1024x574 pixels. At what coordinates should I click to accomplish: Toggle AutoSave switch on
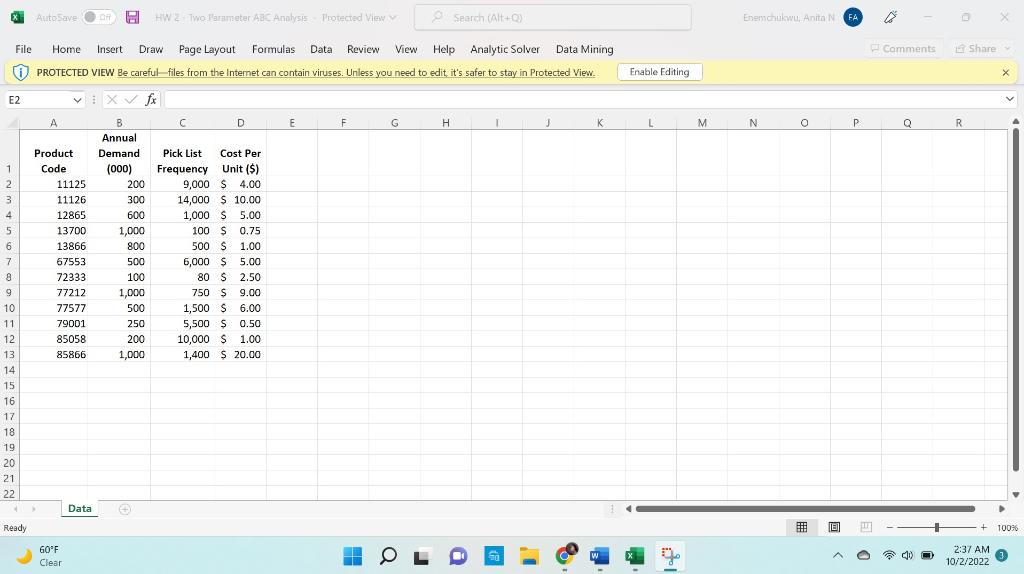click(99, 18)
